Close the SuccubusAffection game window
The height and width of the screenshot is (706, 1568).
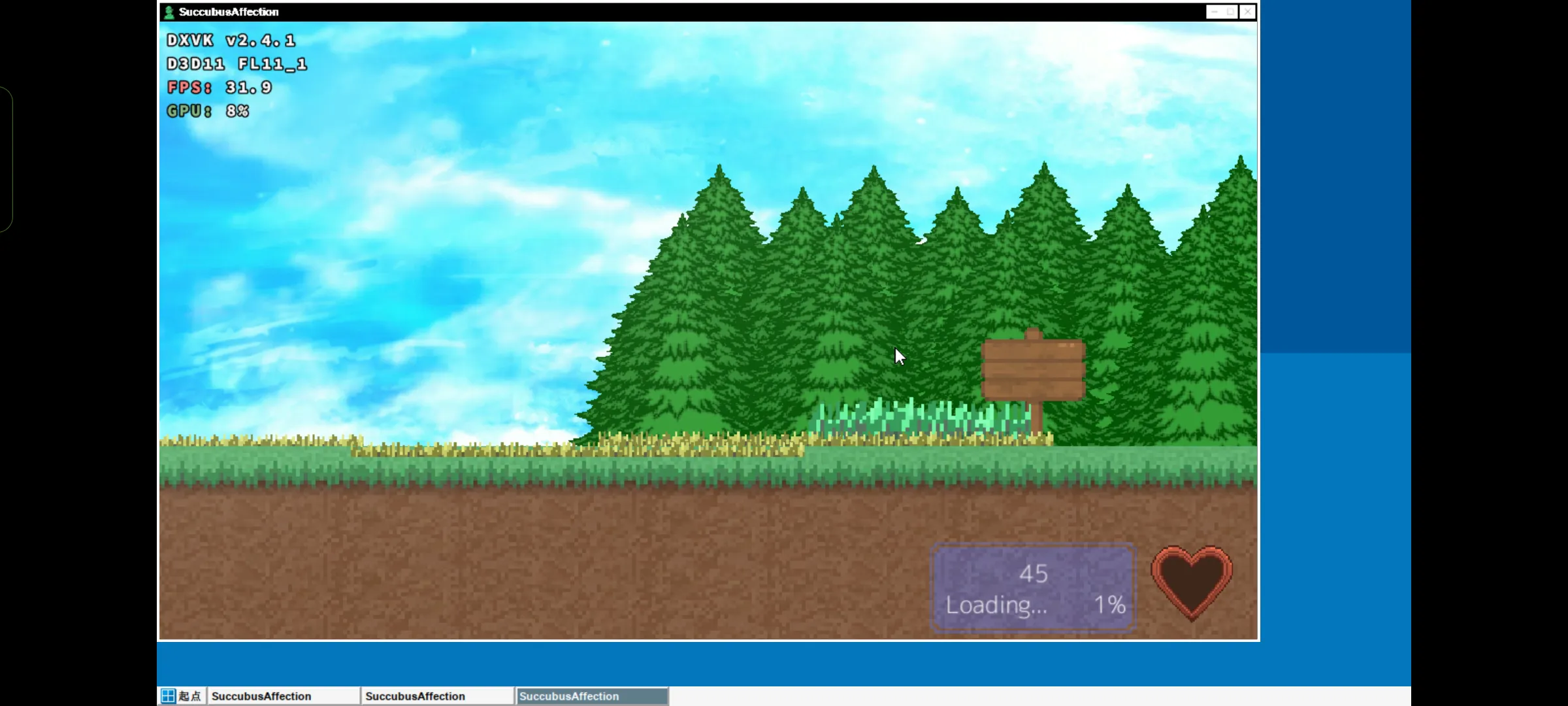click(x=1247, y=12)
